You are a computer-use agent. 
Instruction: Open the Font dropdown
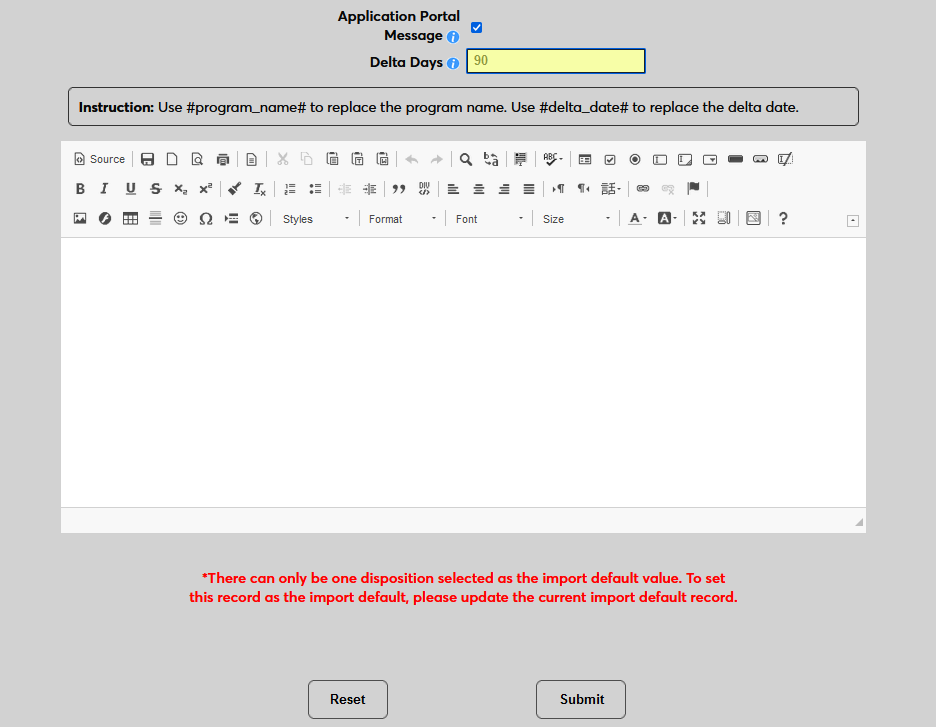[488, 219]
